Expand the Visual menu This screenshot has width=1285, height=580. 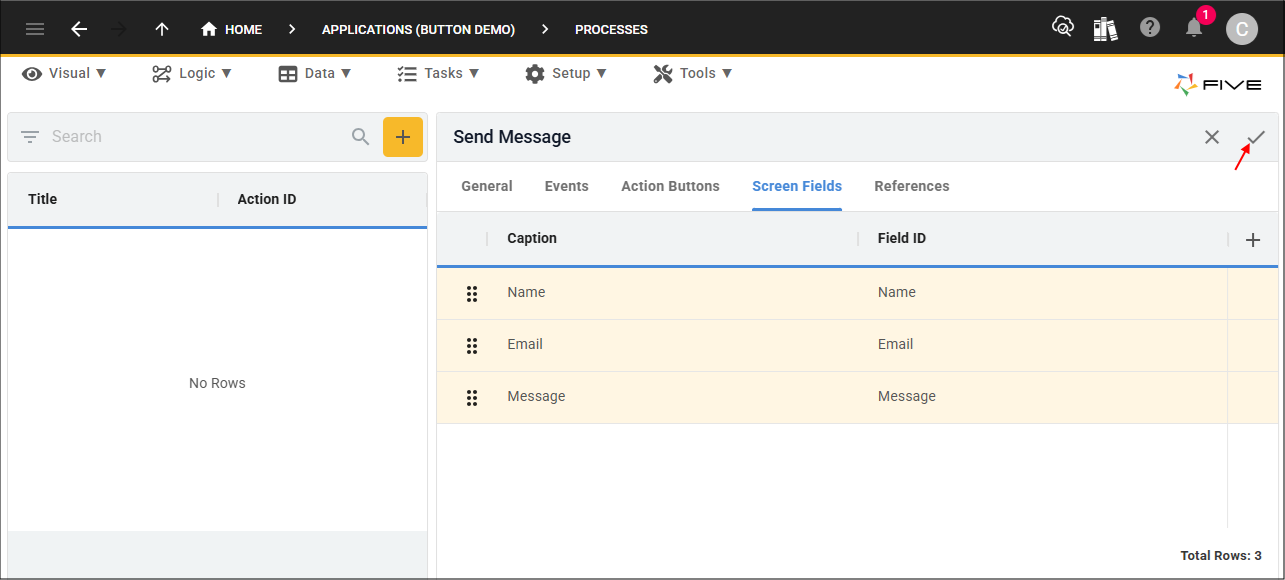[x=64, y=73]
